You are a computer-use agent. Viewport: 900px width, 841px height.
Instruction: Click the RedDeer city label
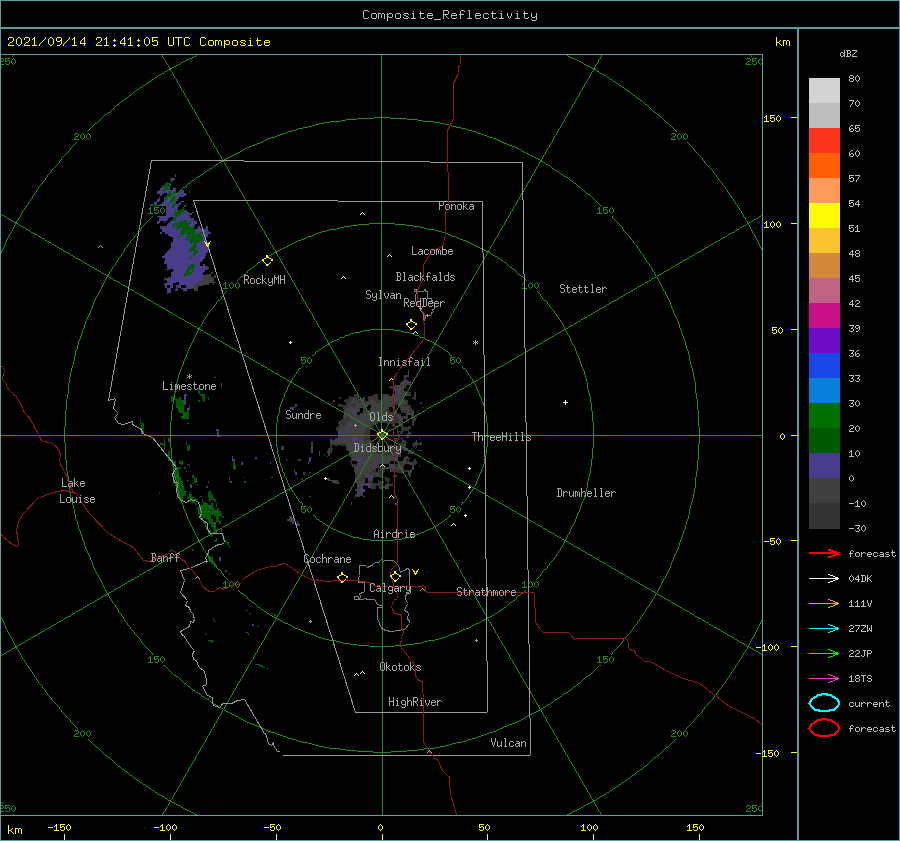(x=424, y=303)
